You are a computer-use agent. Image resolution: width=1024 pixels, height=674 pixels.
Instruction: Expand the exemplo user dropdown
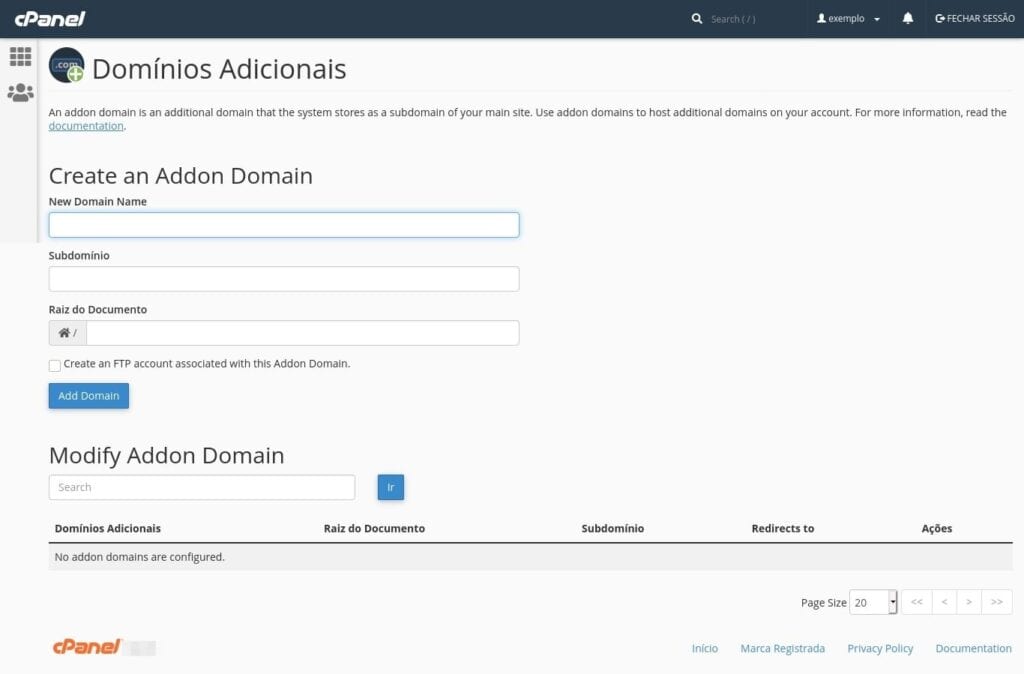(848, 19)
